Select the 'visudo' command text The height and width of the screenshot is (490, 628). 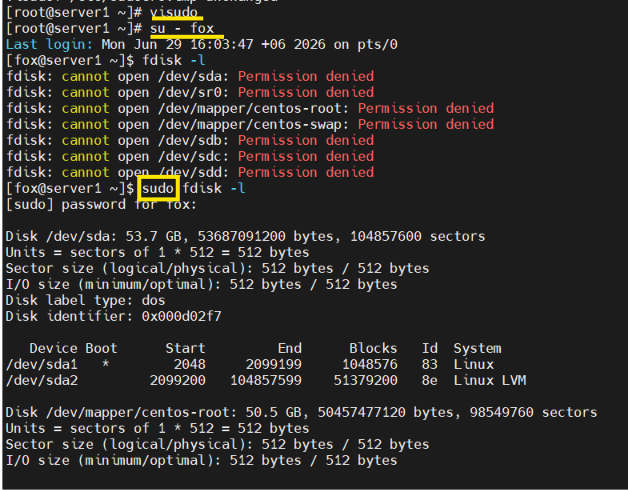click(x=174, y=12)
